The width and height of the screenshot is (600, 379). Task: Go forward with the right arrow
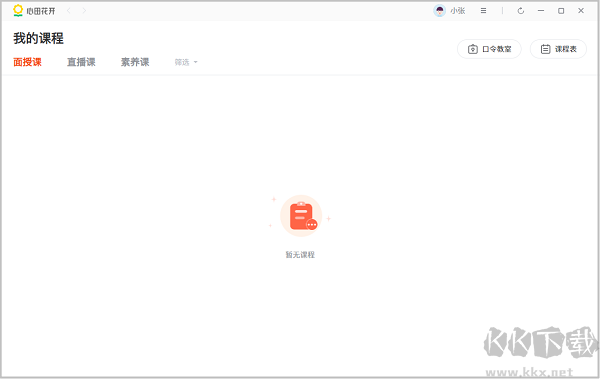click(x=84, y=11)
